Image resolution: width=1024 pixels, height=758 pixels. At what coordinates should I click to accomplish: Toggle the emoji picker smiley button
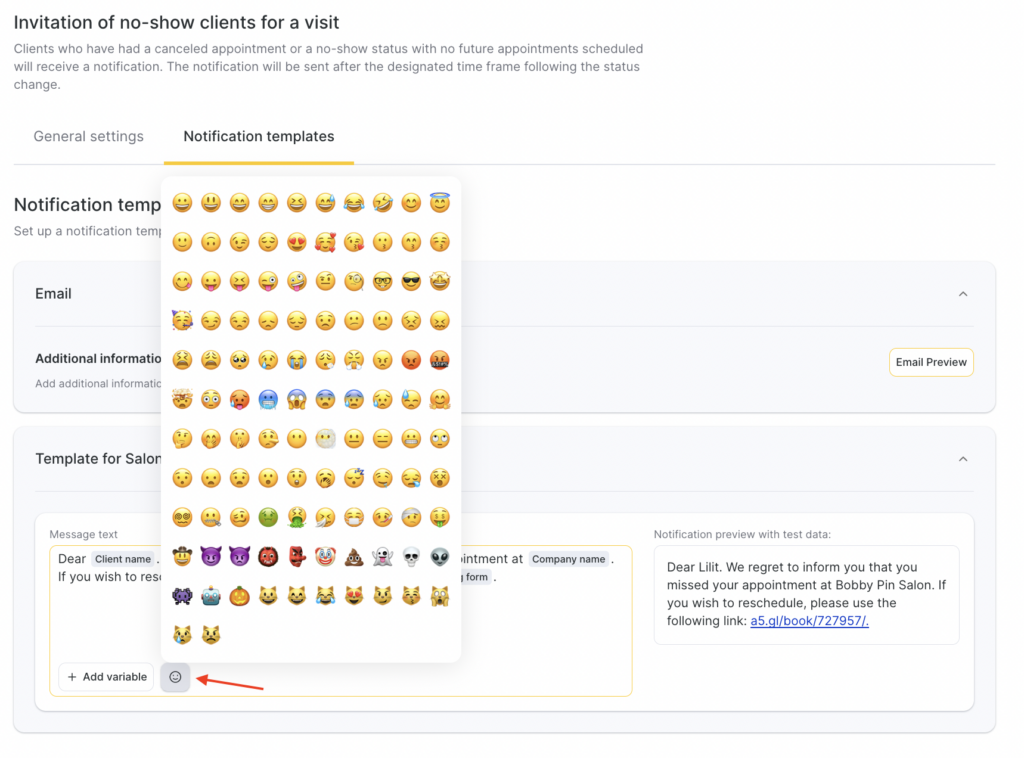(x=175, y=677)
